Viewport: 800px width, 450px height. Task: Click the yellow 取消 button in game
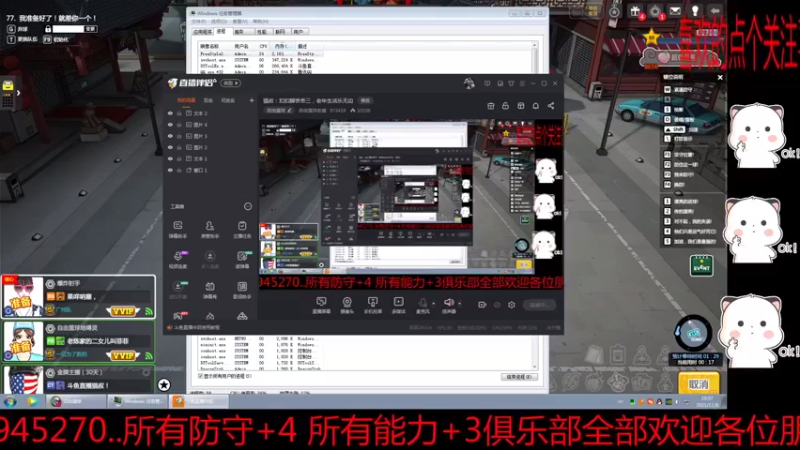coord(698,384)
